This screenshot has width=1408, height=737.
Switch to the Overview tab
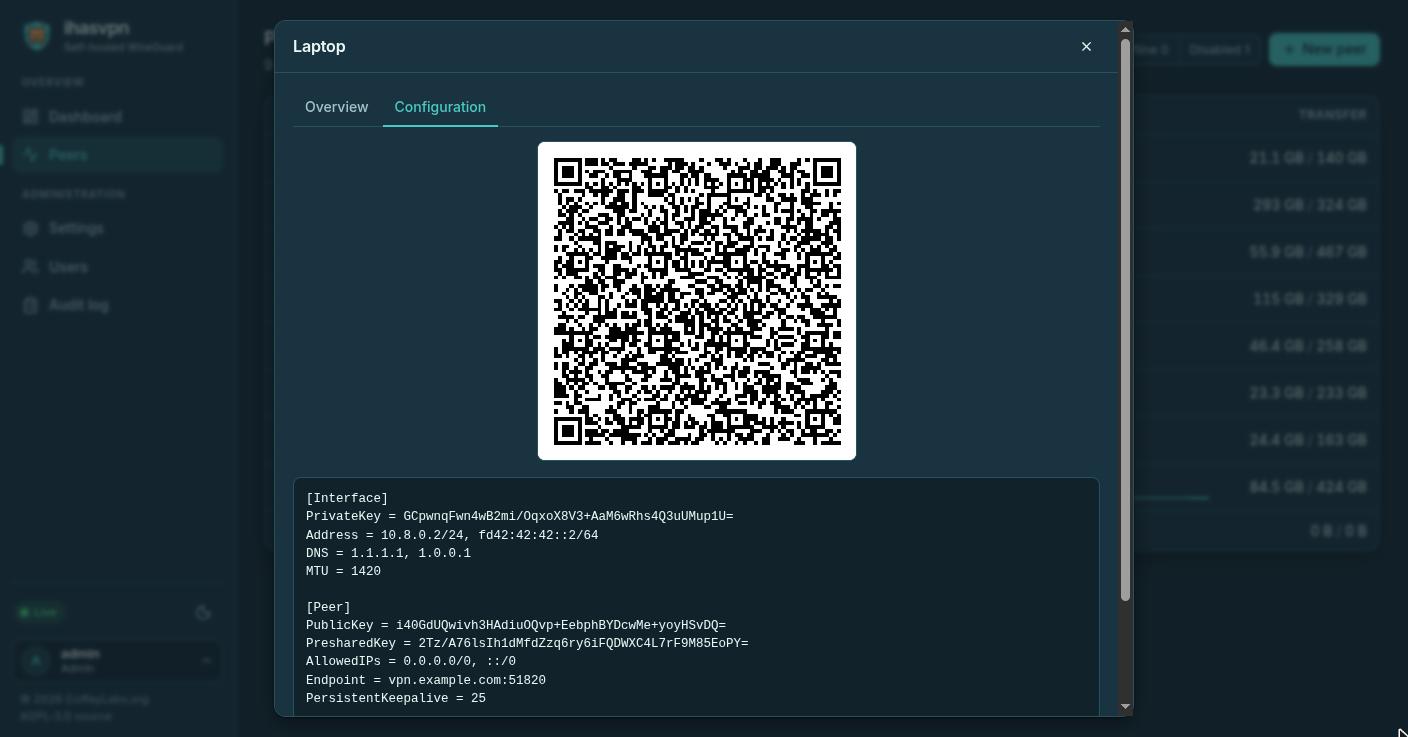point(336,107)
